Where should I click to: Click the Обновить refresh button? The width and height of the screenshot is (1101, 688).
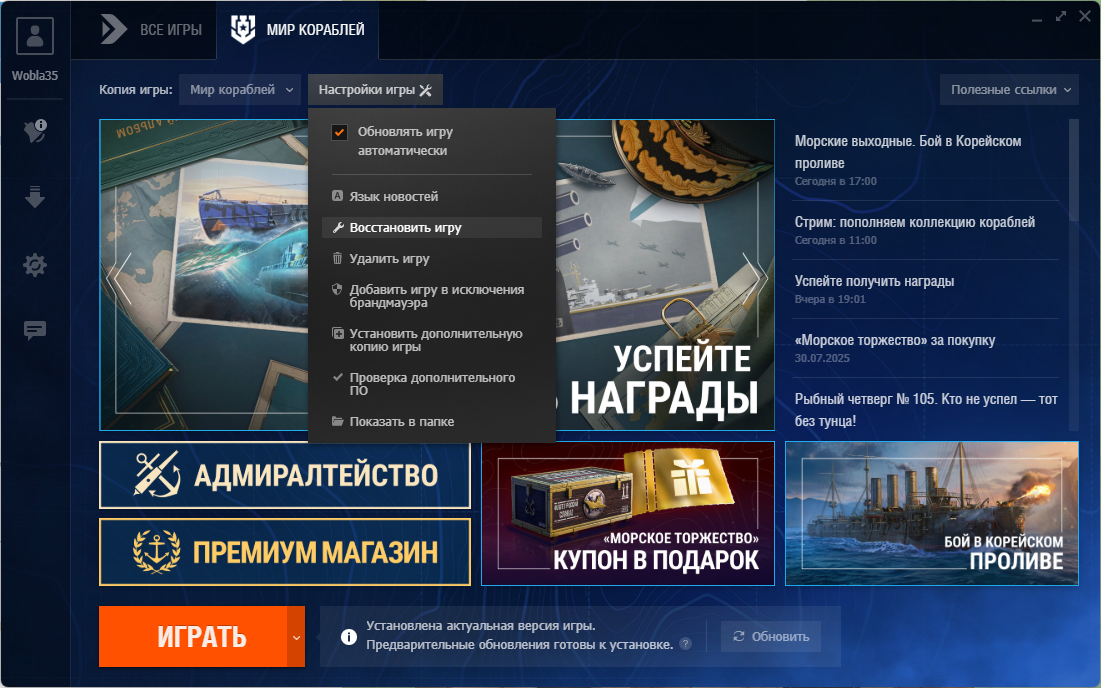coord(771,637)
